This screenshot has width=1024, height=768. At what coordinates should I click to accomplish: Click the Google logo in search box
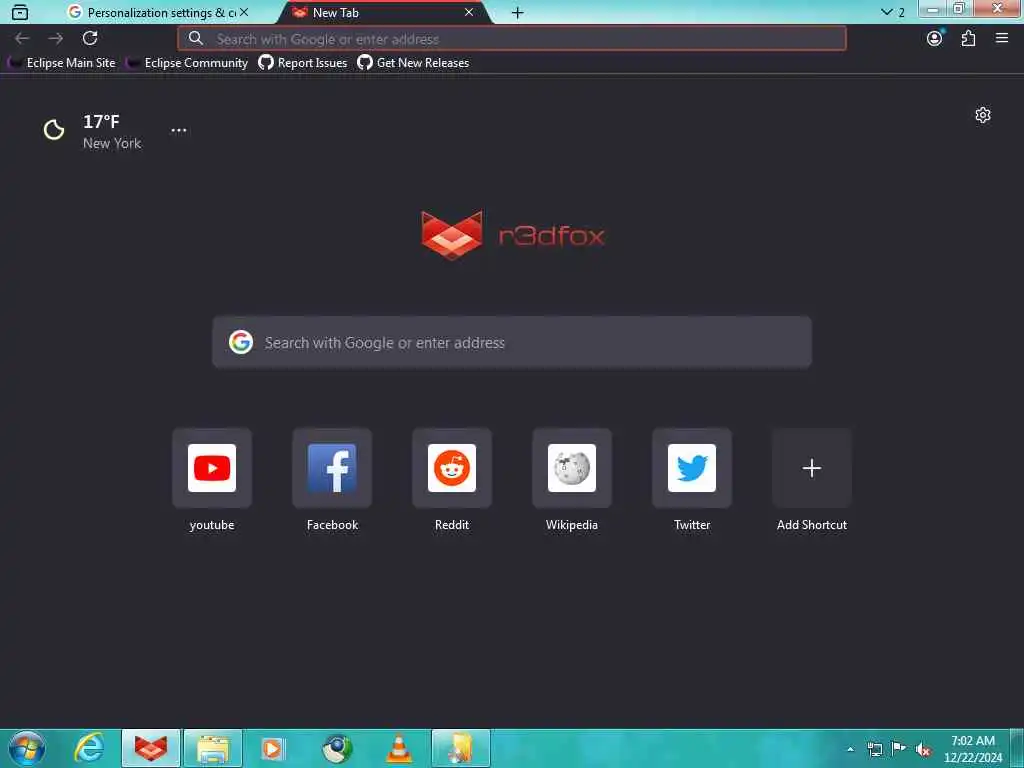click(x=241, y=342)
